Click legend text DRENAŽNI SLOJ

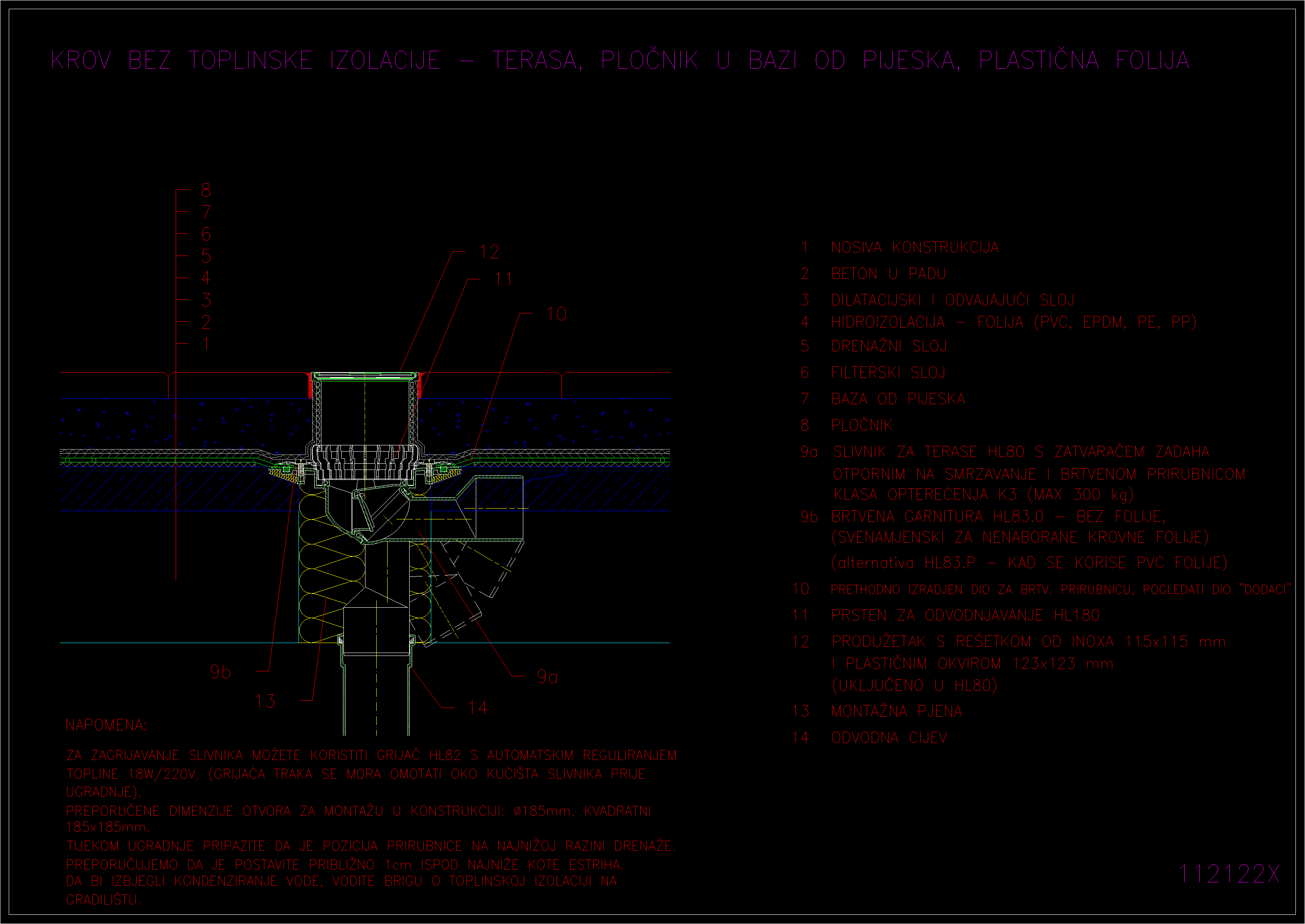point(889,346)
